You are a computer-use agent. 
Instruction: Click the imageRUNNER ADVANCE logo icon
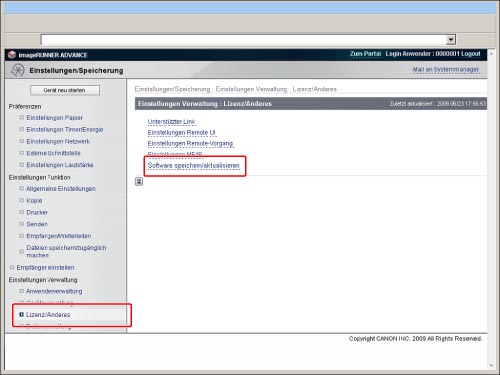[12, 55]
